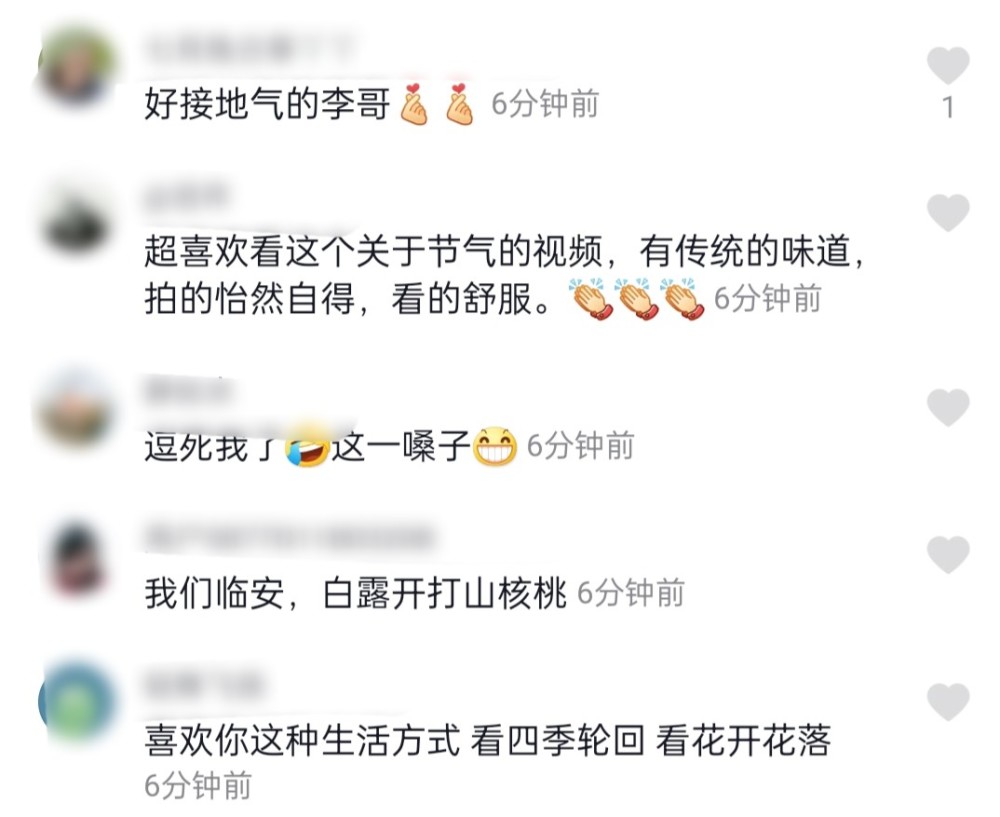Tap the crying-laughing emoji in third comment
Screen dimensions: 1000x817
tap(307, 446)
